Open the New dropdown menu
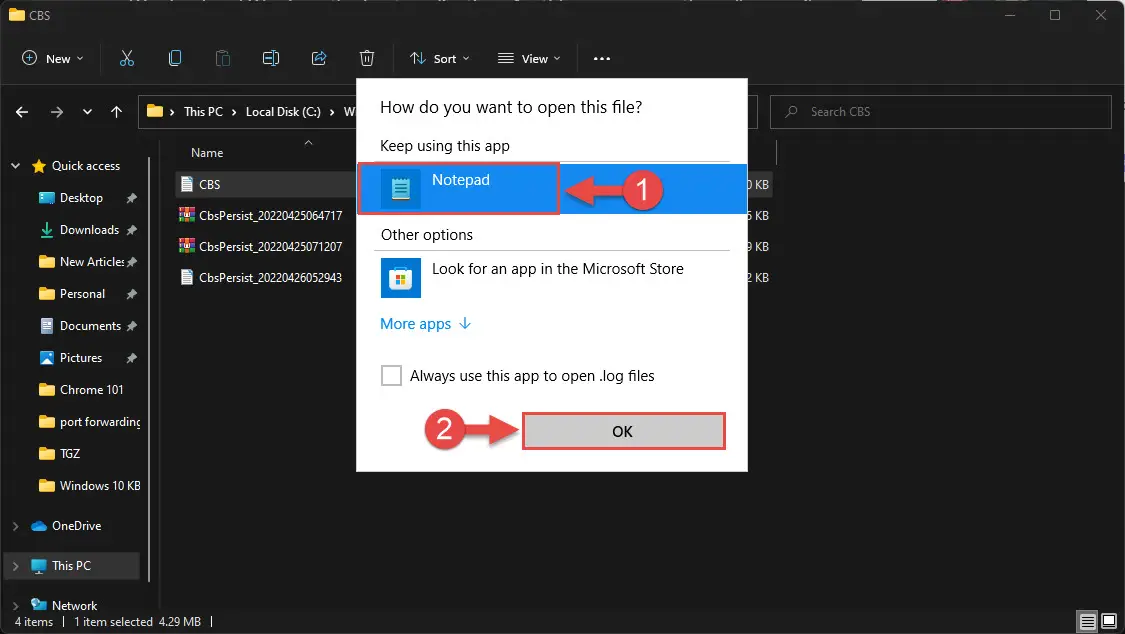This screenshot has height=634, width=1125. (x=52, y=59)
